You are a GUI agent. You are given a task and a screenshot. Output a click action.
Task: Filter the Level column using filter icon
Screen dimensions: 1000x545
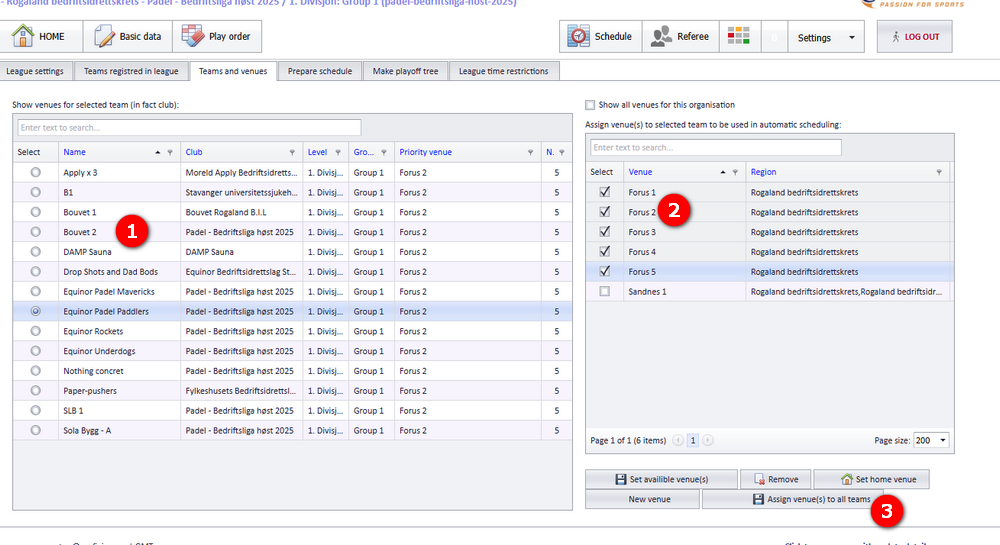point(338,152)
